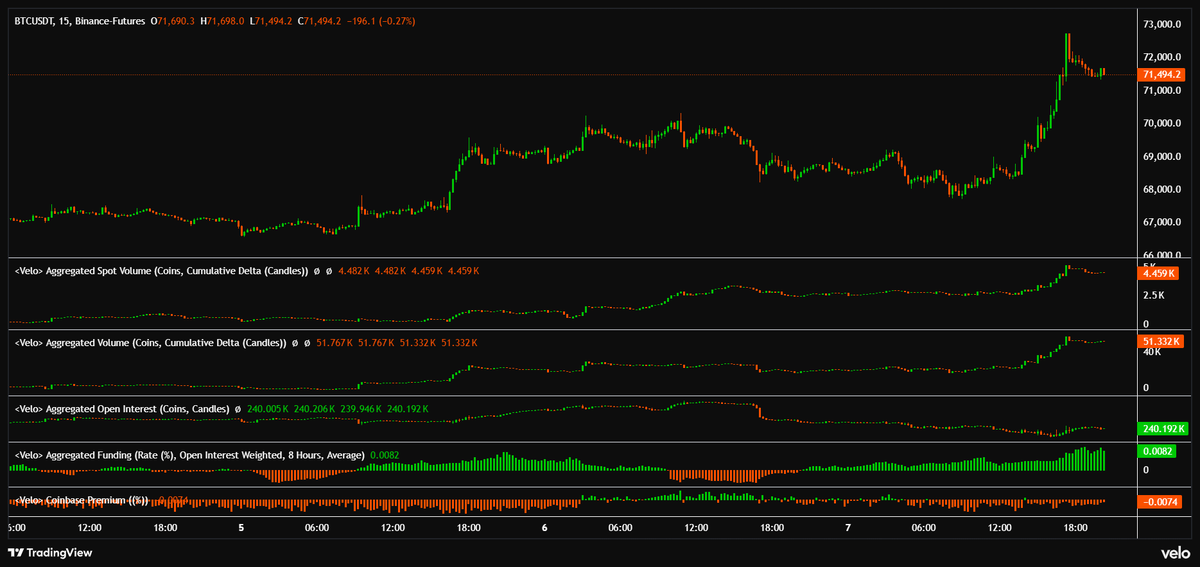The width and height of the screenshot is (1200, 567).
Task: Click the 72,000.0 price axis label
Action: tap(1162, 58)
